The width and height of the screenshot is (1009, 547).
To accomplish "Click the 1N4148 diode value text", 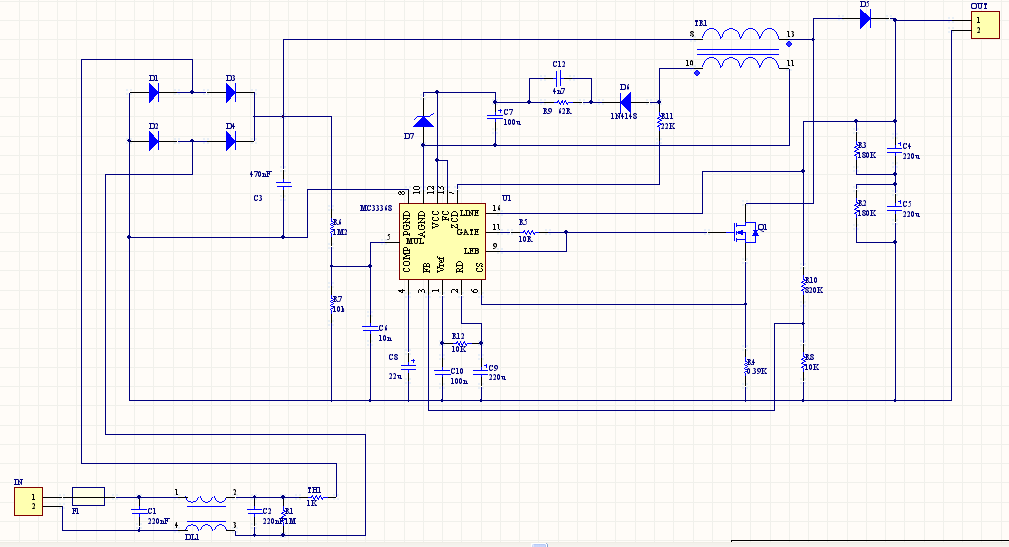I will coord(624,116).
